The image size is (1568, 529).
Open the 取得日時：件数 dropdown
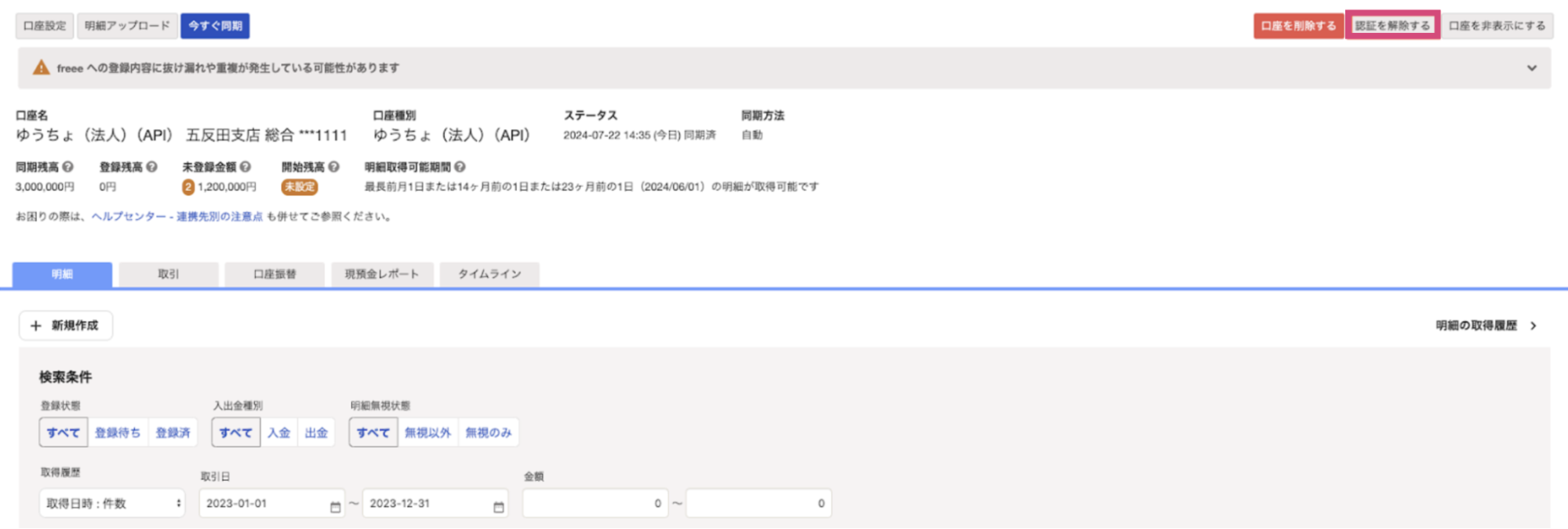click(112, 503)
